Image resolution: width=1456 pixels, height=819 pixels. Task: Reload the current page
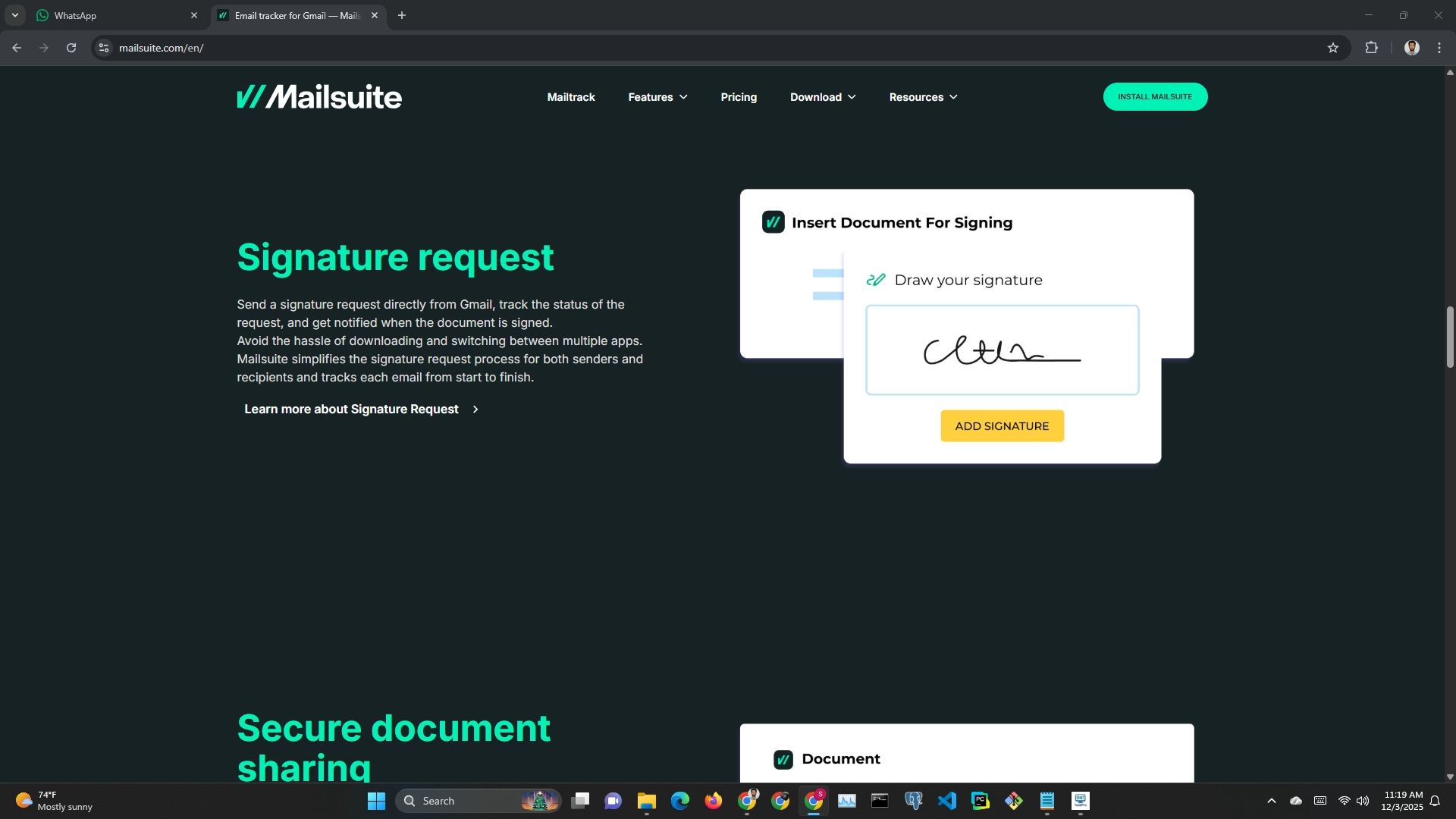coord(71,48)
